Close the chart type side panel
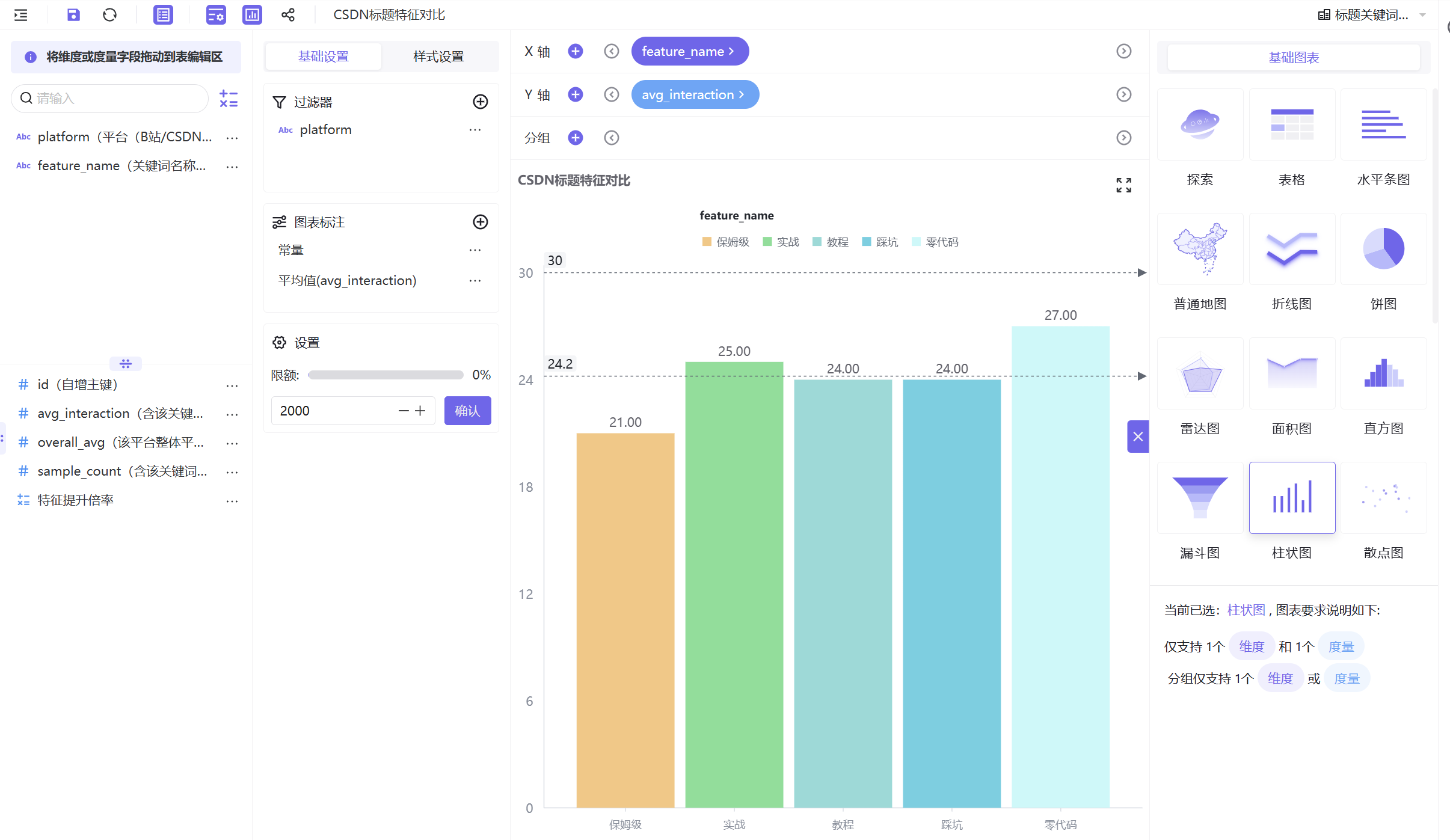 tap(1138, 437)
